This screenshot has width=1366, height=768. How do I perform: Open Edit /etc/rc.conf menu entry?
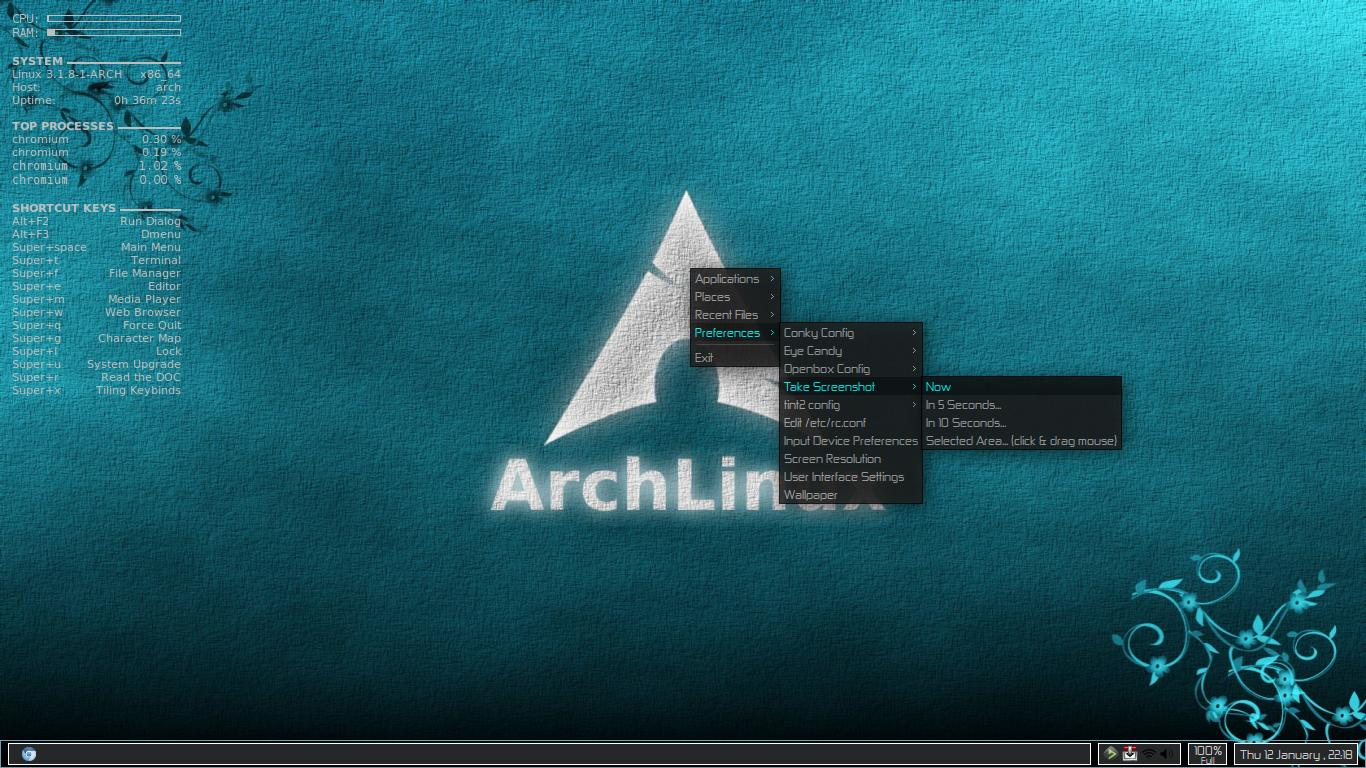click(851, 423)
